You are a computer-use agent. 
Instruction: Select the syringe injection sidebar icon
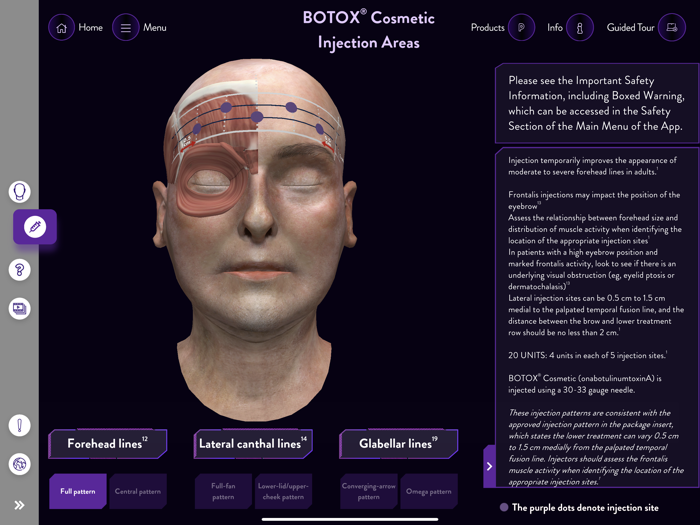click(x=35, y=227)
